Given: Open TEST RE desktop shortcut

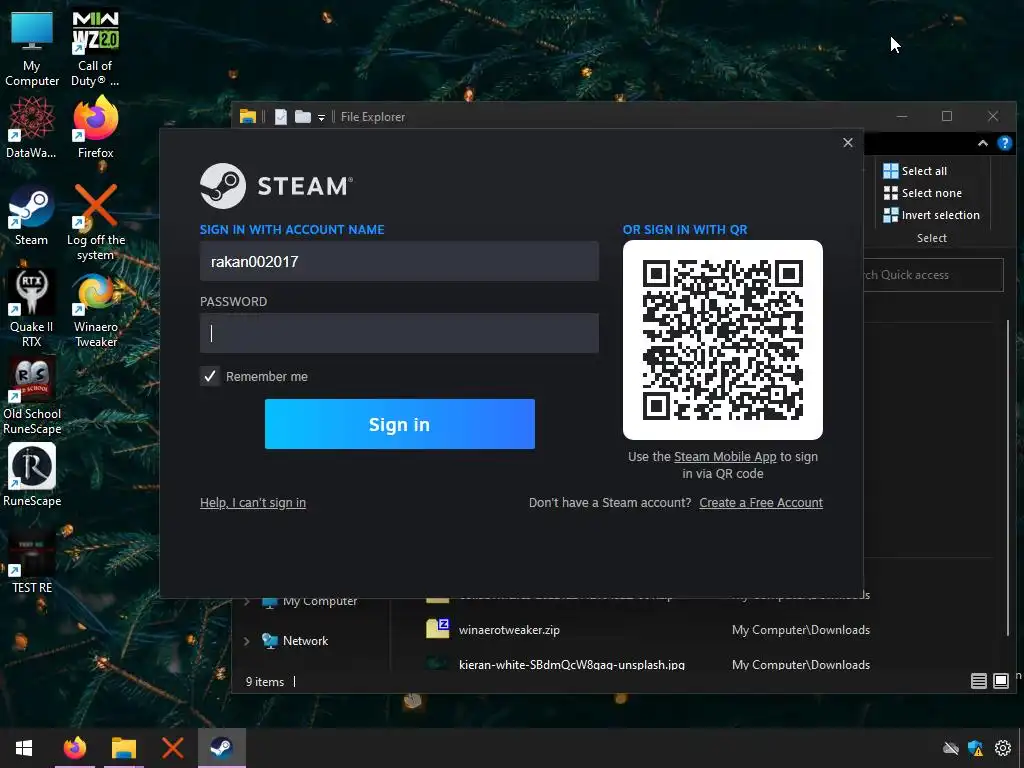Looking at the screenshot, I should click(31, 560).
